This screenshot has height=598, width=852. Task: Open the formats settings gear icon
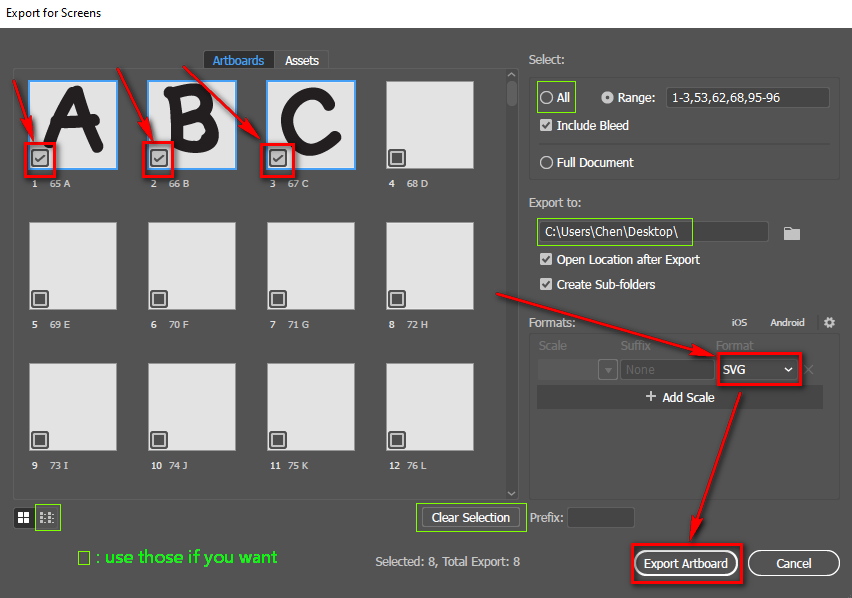click(829, 323)
